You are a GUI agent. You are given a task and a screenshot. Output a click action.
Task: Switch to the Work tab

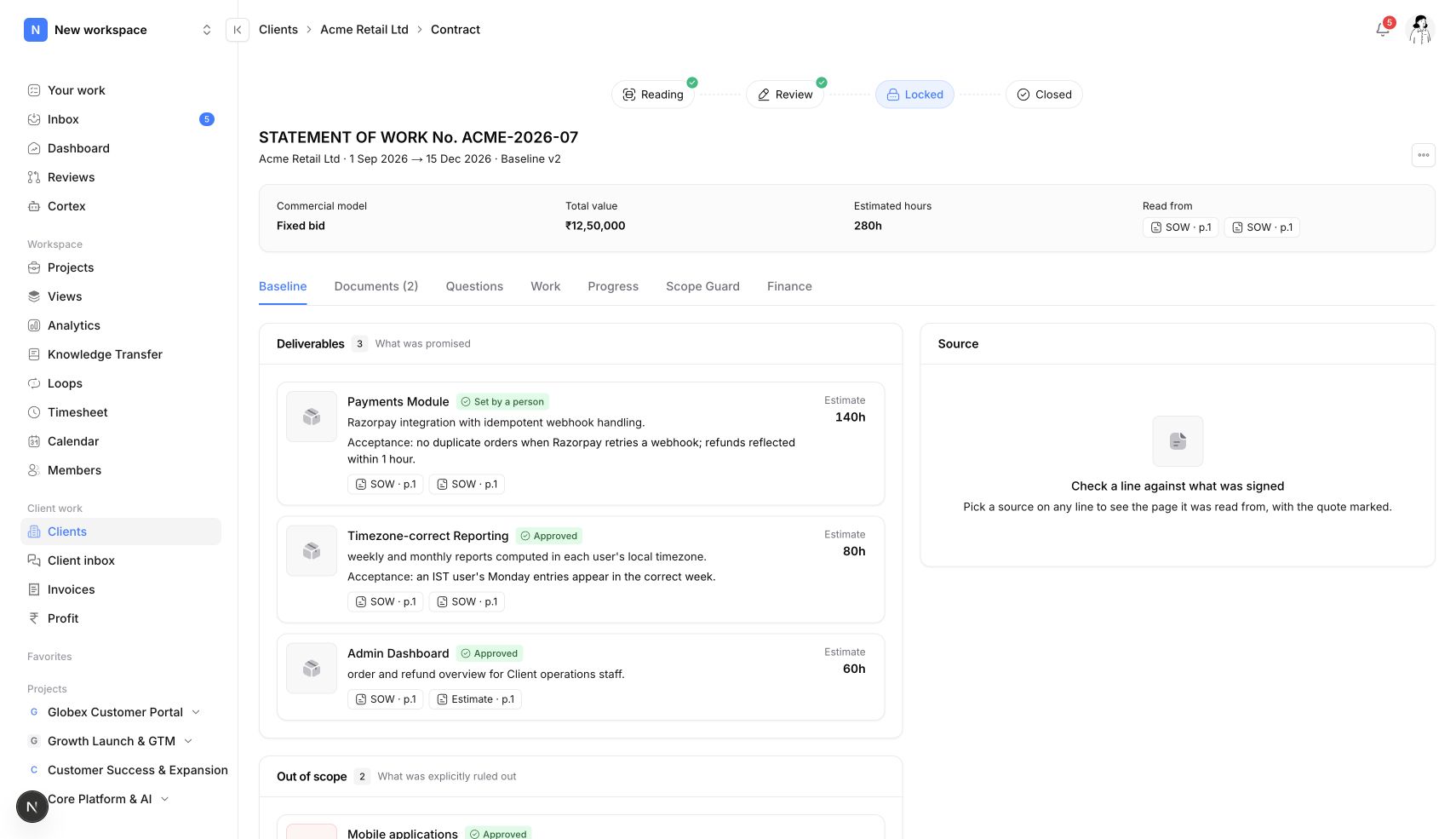point(546,286)
